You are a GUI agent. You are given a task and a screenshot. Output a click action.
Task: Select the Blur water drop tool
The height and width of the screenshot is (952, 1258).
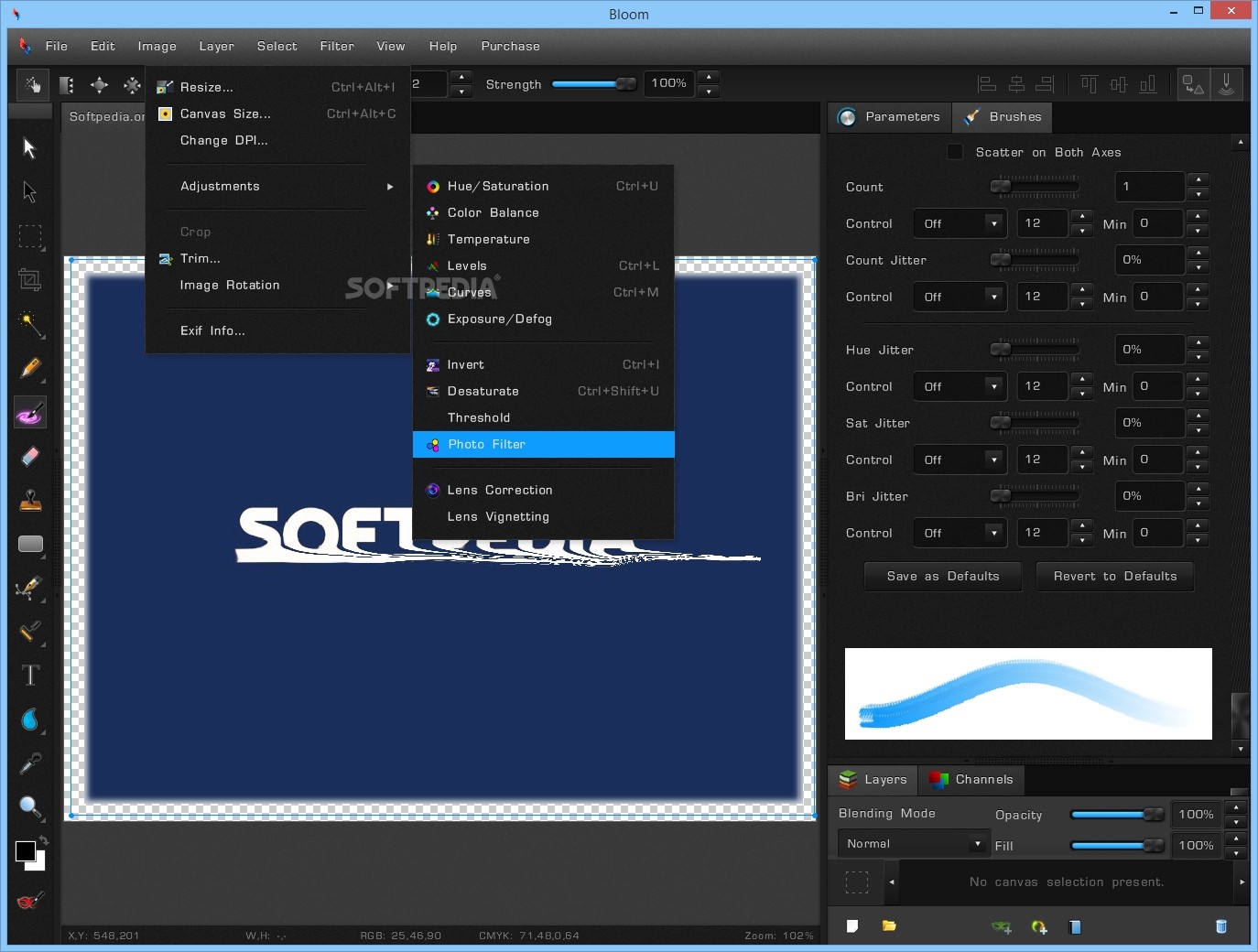pyautogui.click(x=30, y=719)
